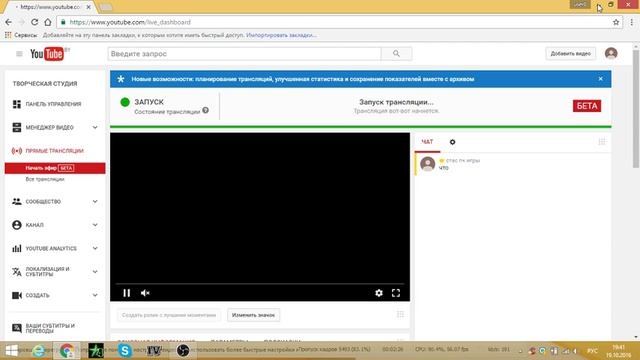Click the video player progress bar

tap(260, 283)
